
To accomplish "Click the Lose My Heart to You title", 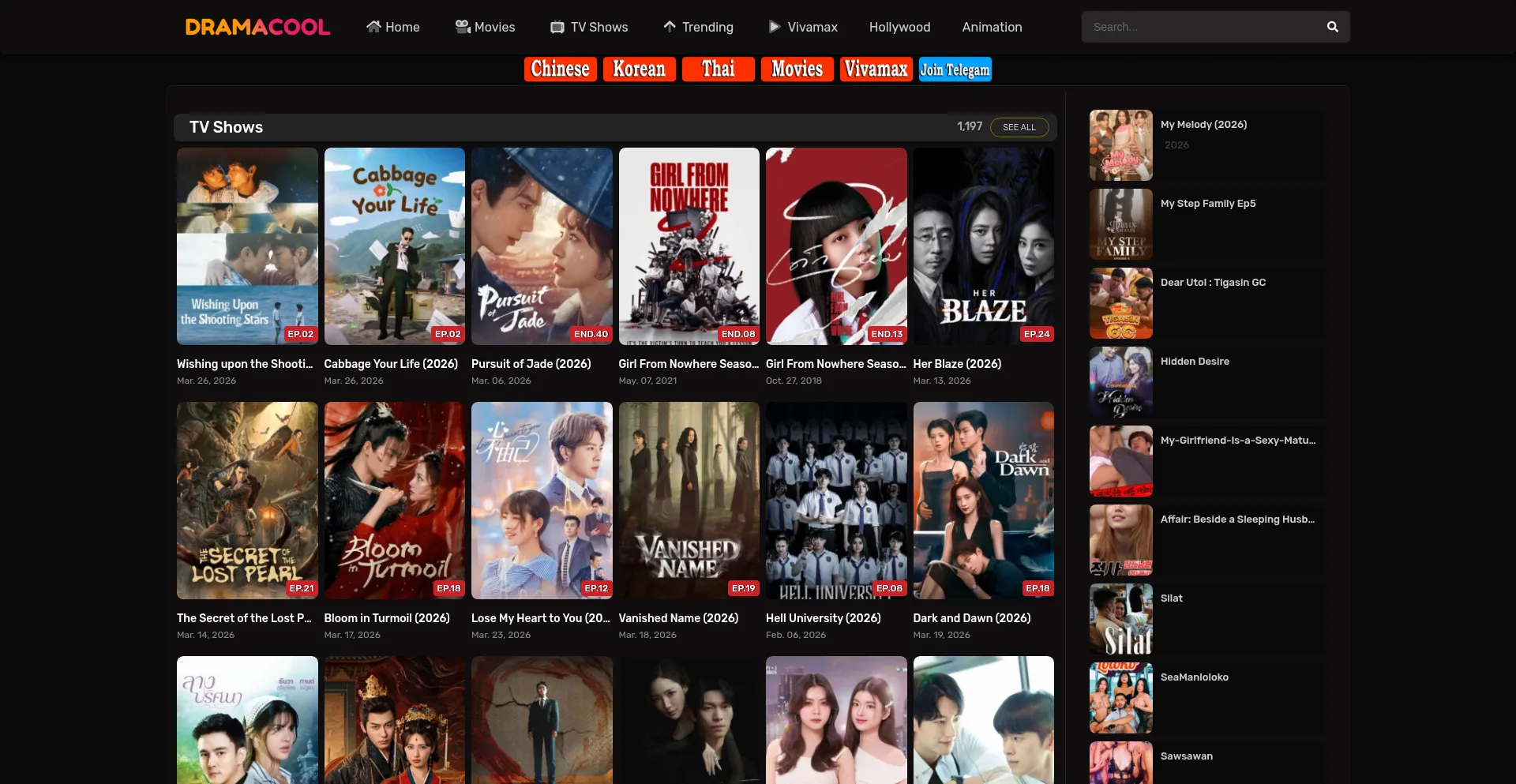I will click(x=541, y=618).
